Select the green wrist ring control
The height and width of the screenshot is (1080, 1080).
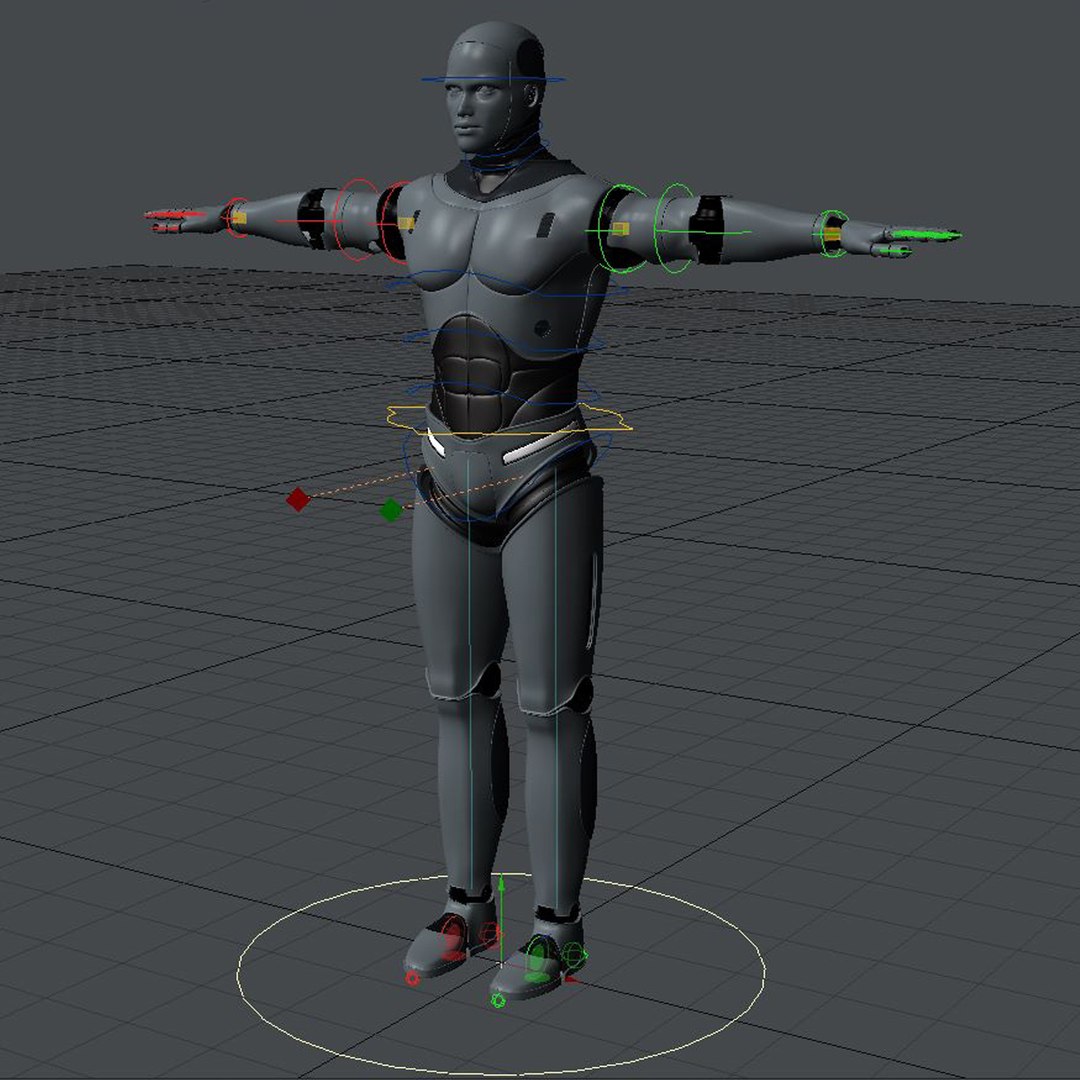pos(834,233)
